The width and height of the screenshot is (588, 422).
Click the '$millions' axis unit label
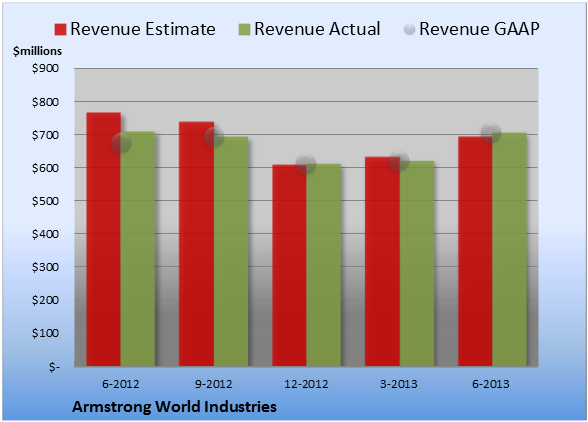point(38,51)
